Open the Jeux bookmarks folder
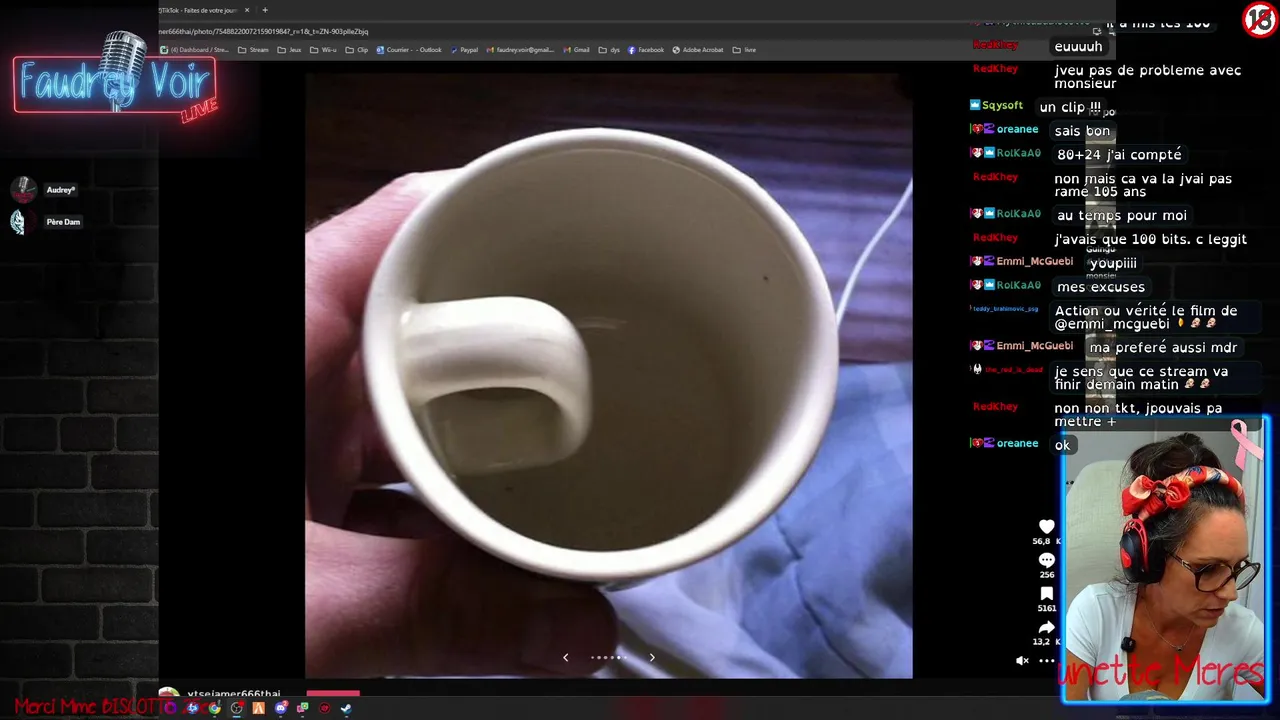 [x=289, y=50]
